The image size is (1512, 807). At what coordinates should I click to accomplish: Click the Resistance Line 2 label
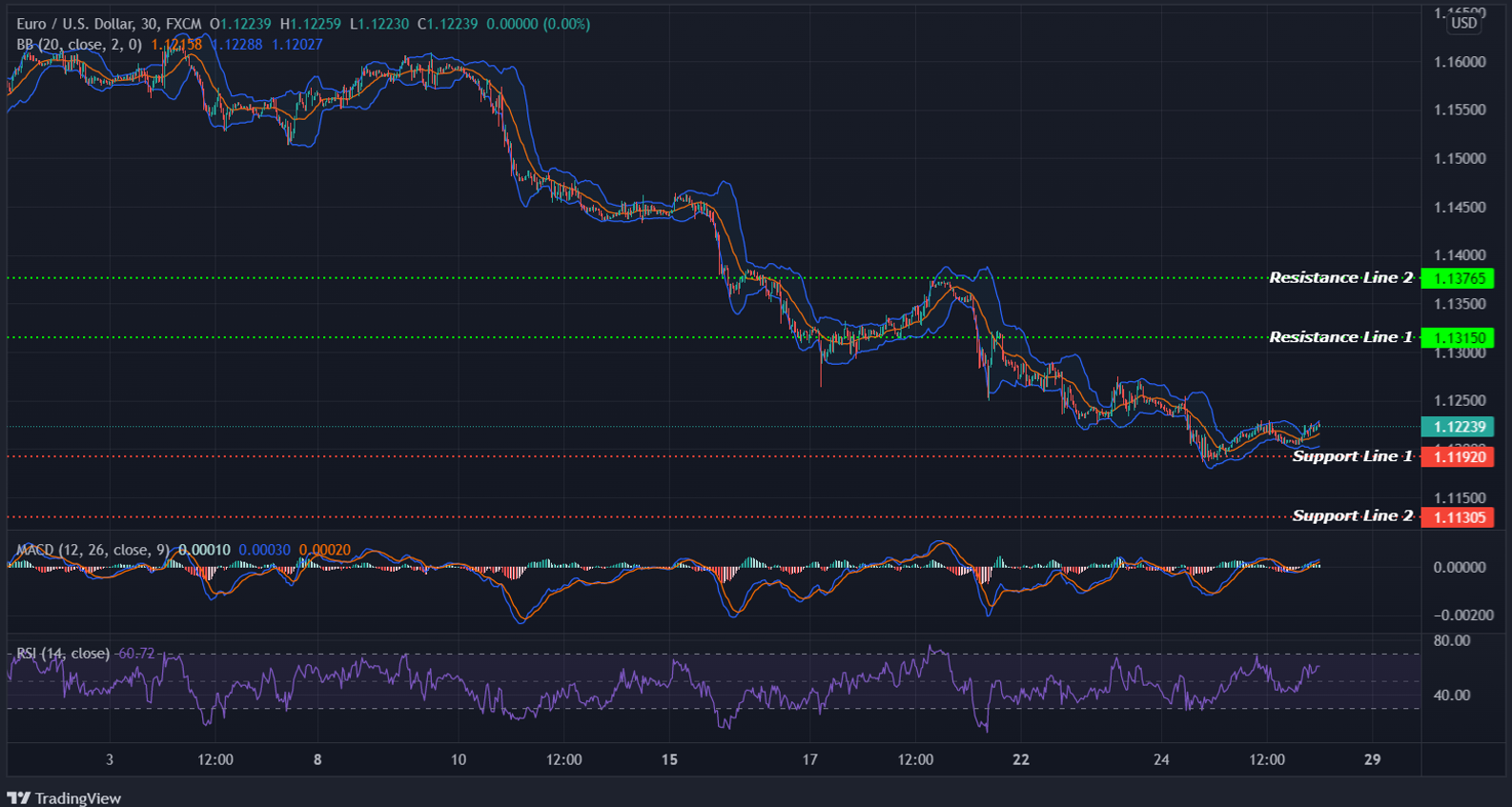[1340, 278]
